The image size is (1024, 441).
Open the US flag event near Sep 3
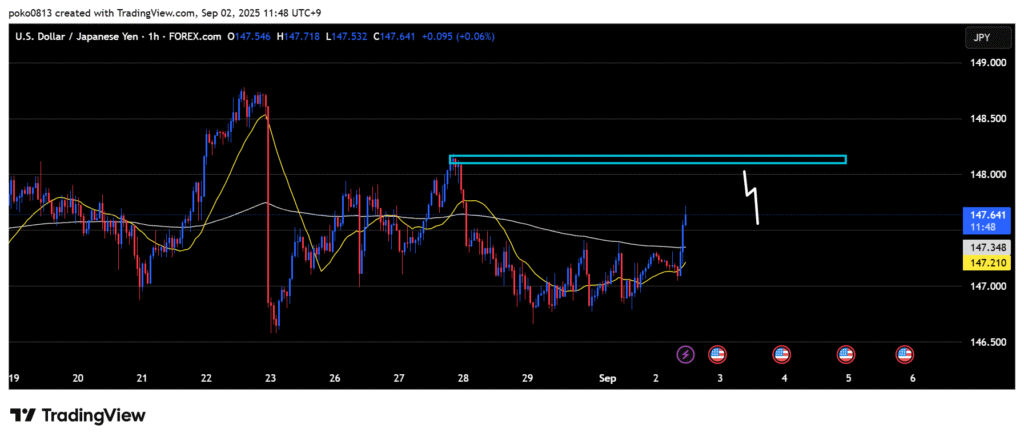click(717, 354)
